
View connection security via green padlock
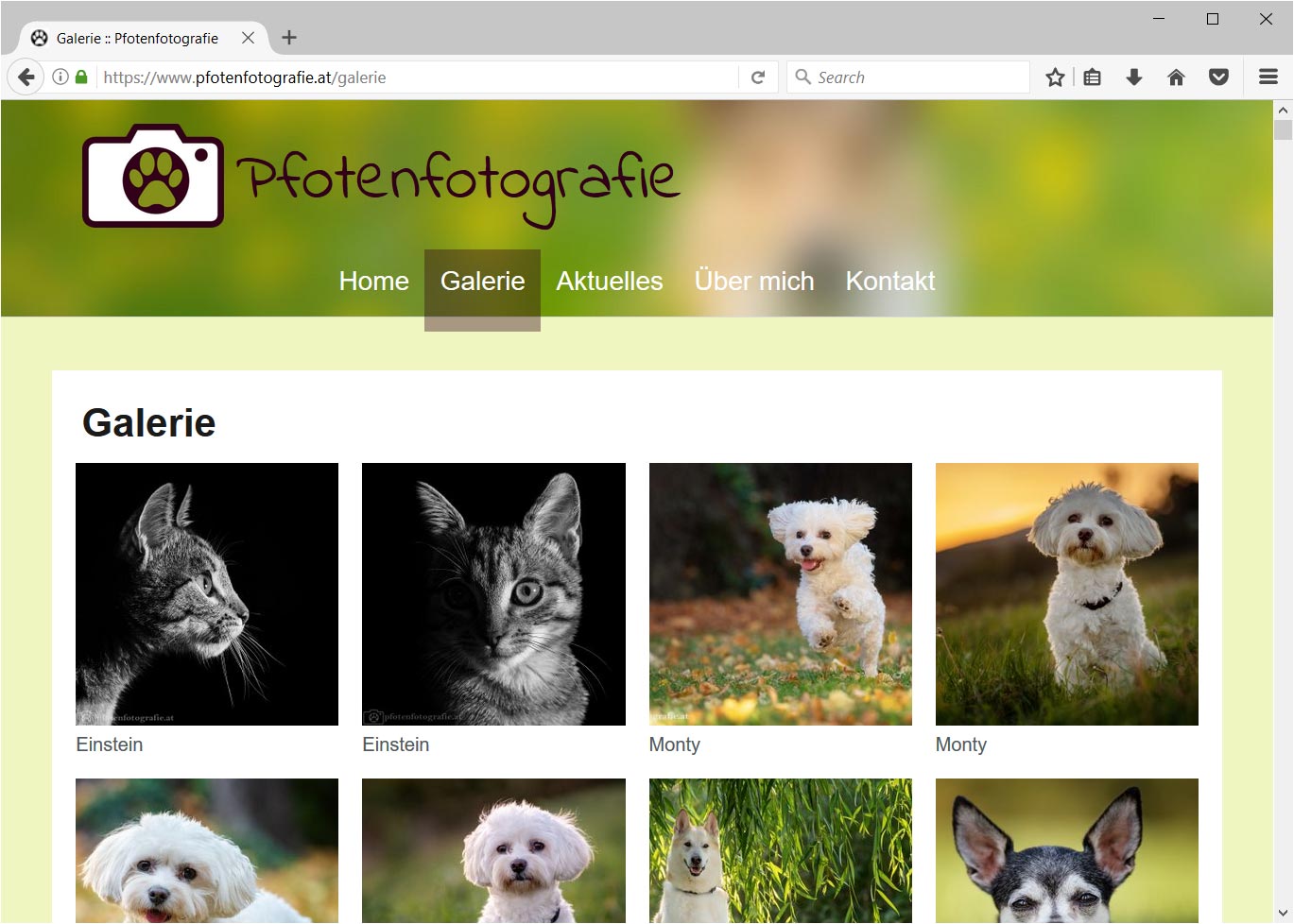click(x=81, y=77)
